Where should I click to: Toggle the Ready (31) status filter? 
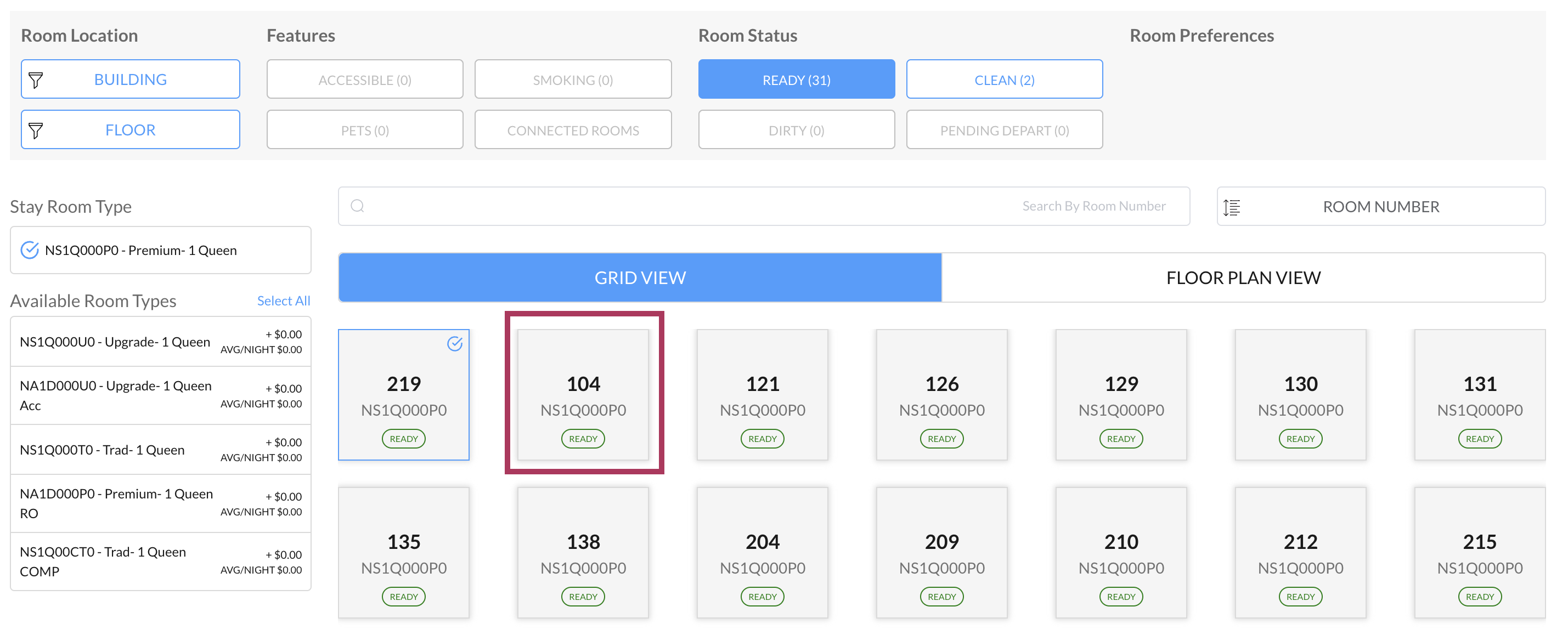[x=796, y=80]
